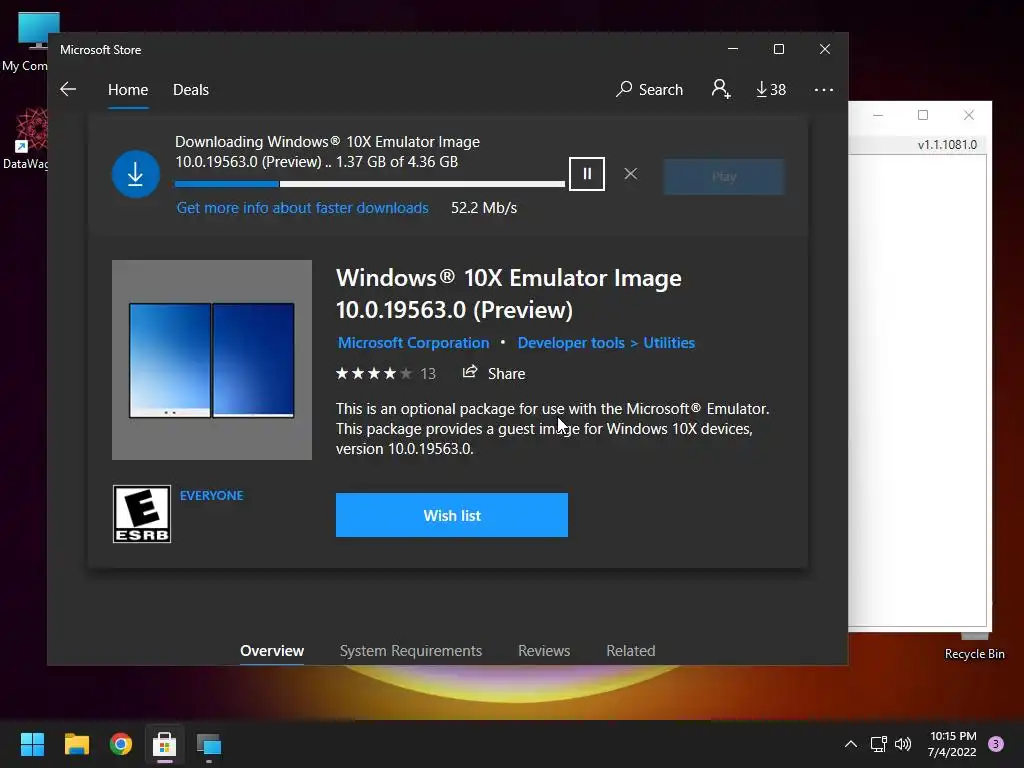Minimize the Microsoft Store window
This screenshot has width=1024, height=768.
click(733, 49)
